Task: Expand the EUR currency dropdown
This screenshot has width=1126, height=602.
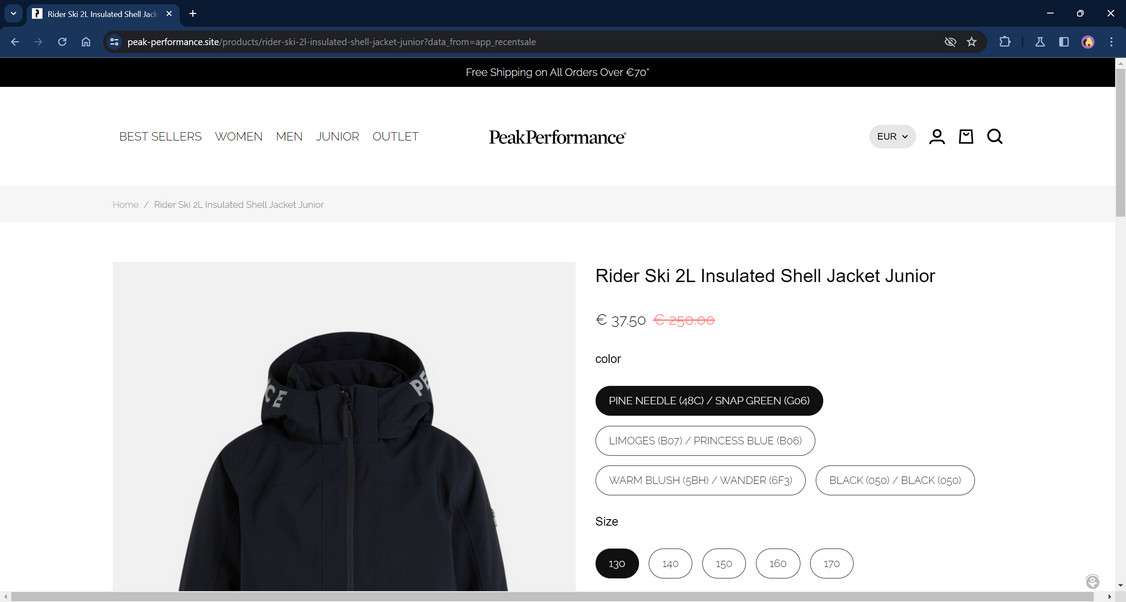Action: [x=893, y=136]
